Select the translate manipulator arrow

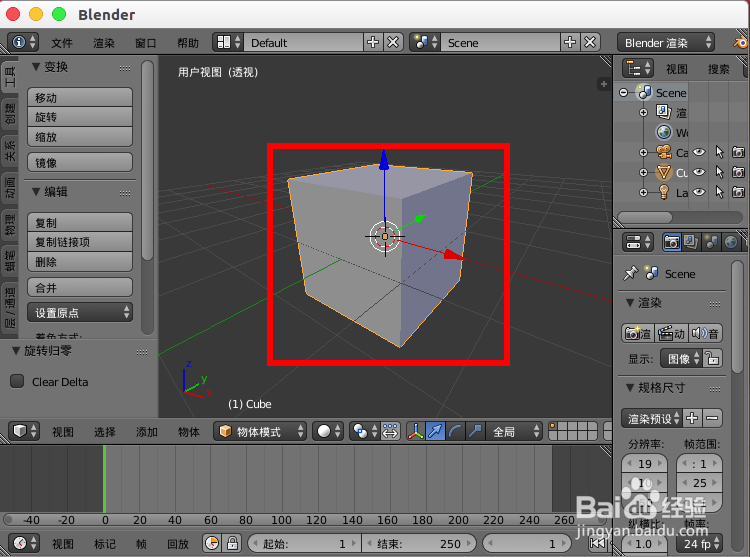435,431
